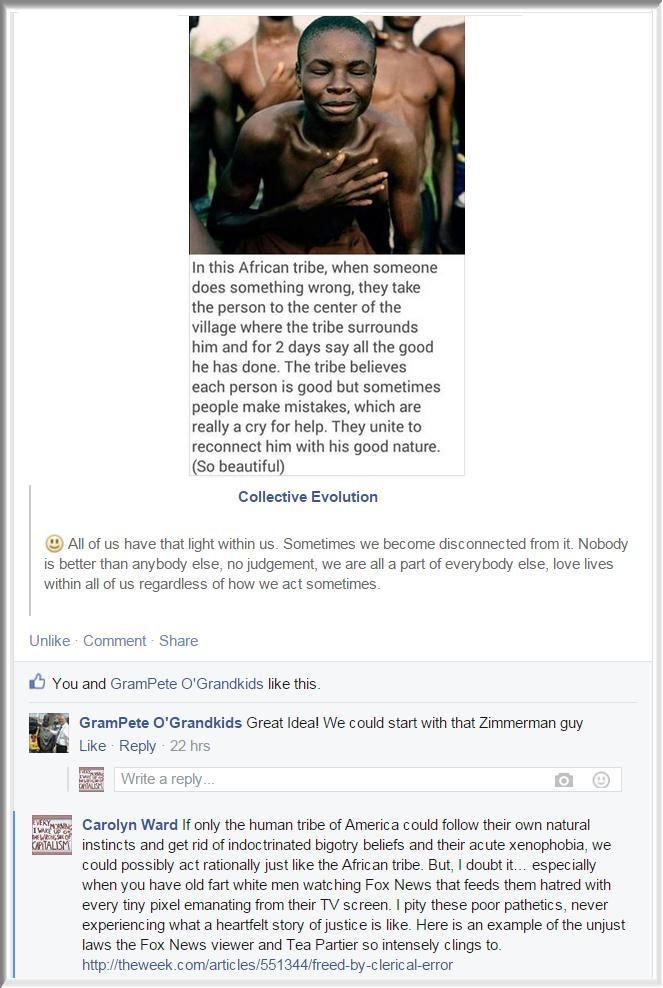This screenshot has height=988, width=663.
Task: Click GramPete O'Grandkids comment author name
Action: [160, 723]
